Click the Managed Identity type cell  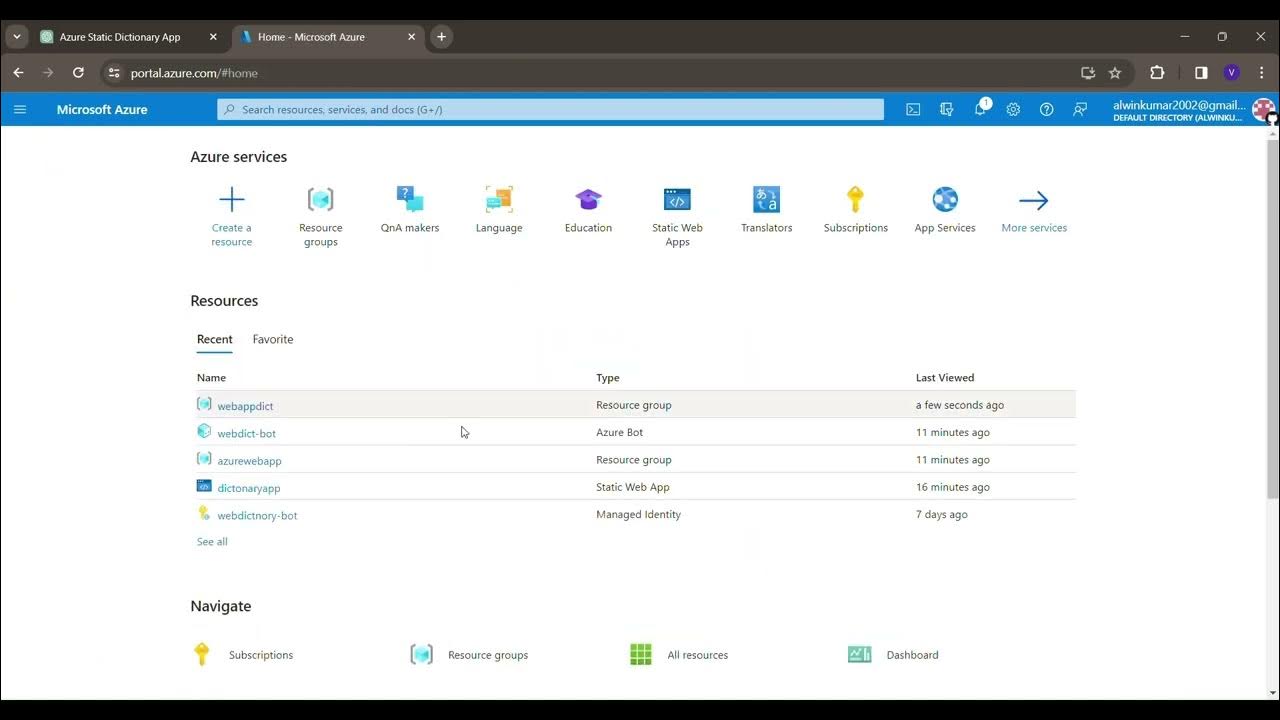(638, 514)
